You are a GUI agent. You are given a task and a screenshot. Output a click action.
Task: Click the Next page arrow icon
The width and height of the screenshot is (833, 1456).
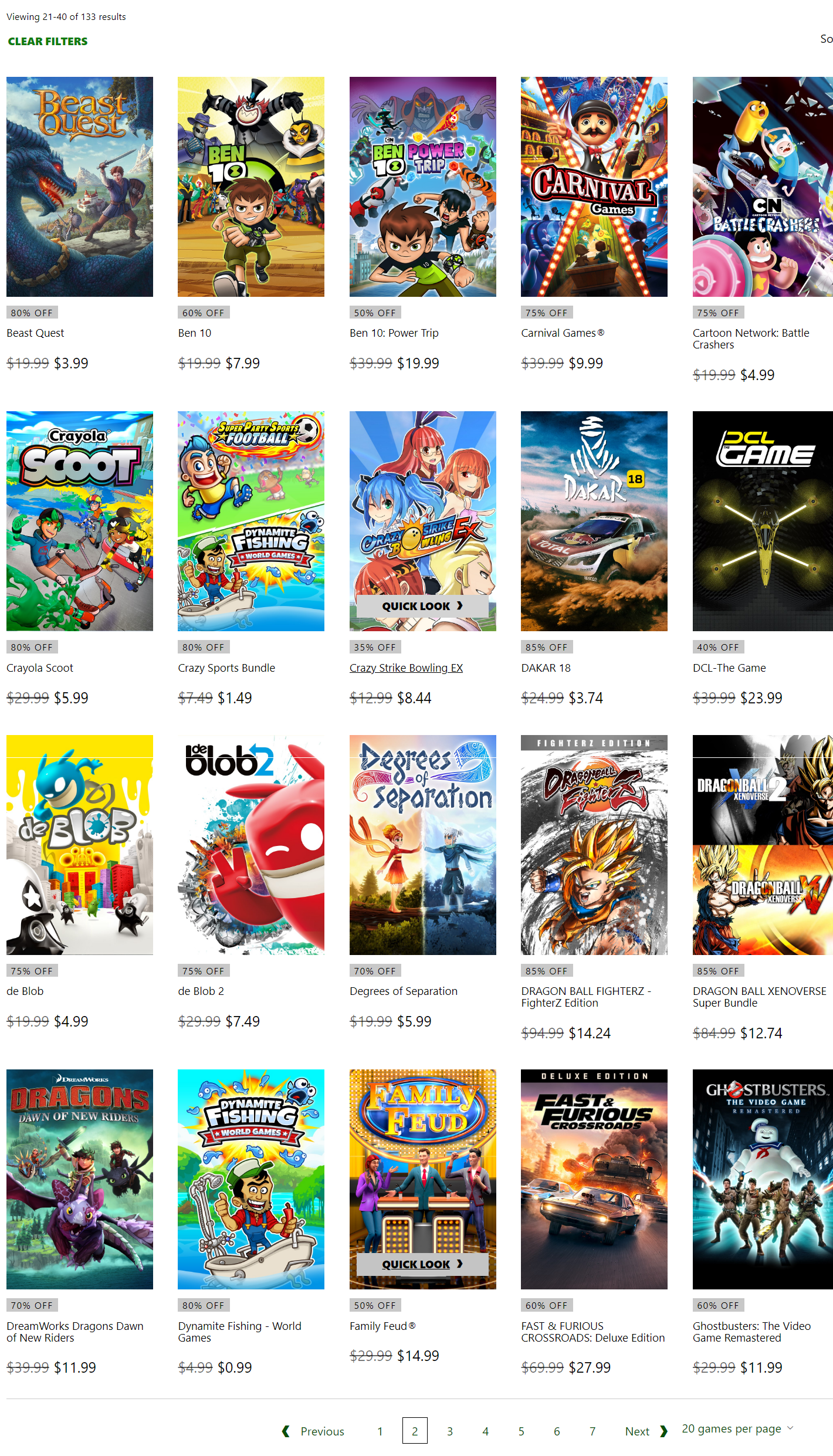click(x=663, y=1431)
